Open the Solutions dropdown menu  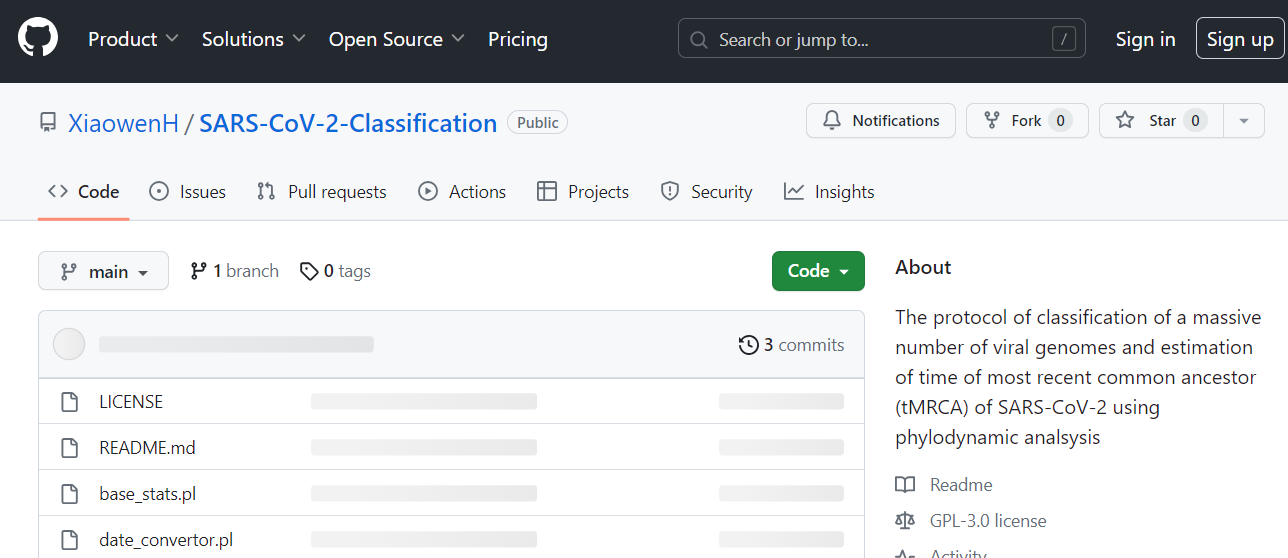[x=255, y=39]
